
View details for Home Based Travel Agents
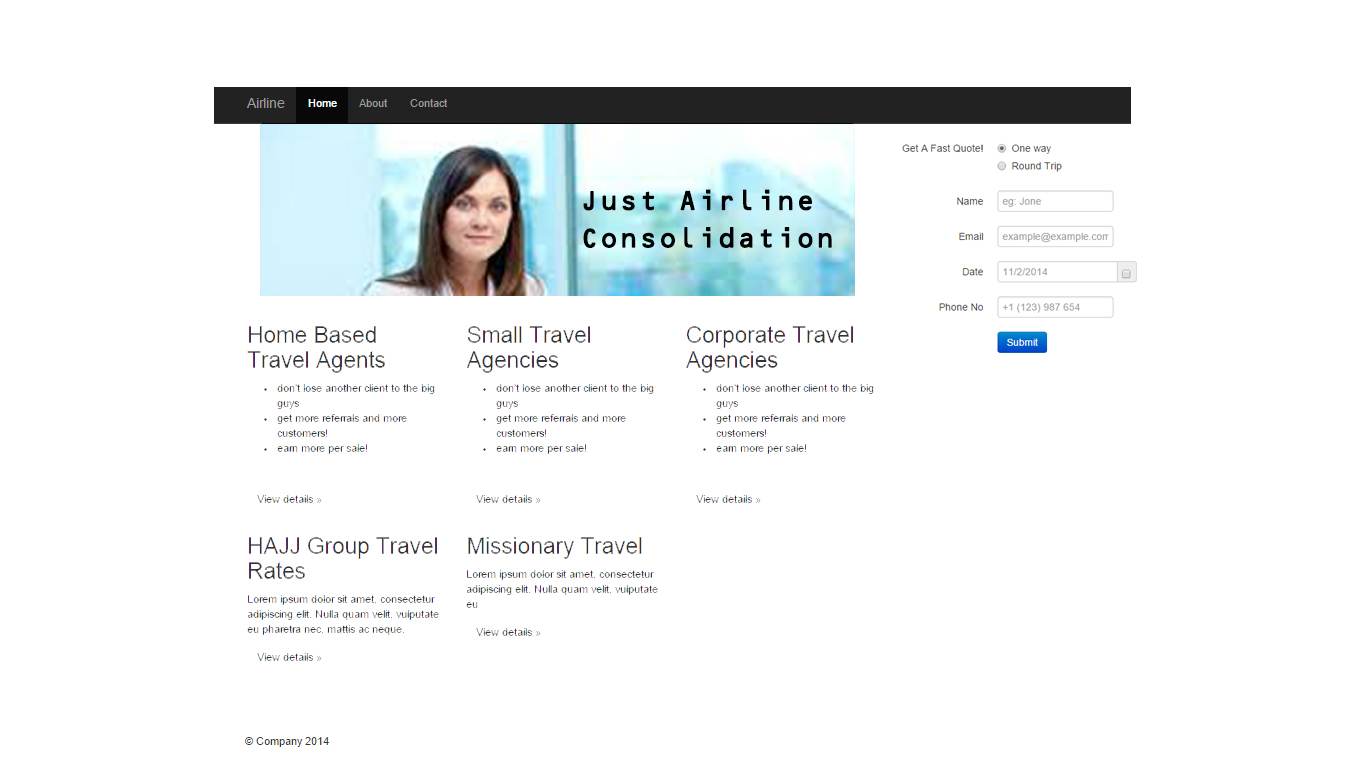289,499
